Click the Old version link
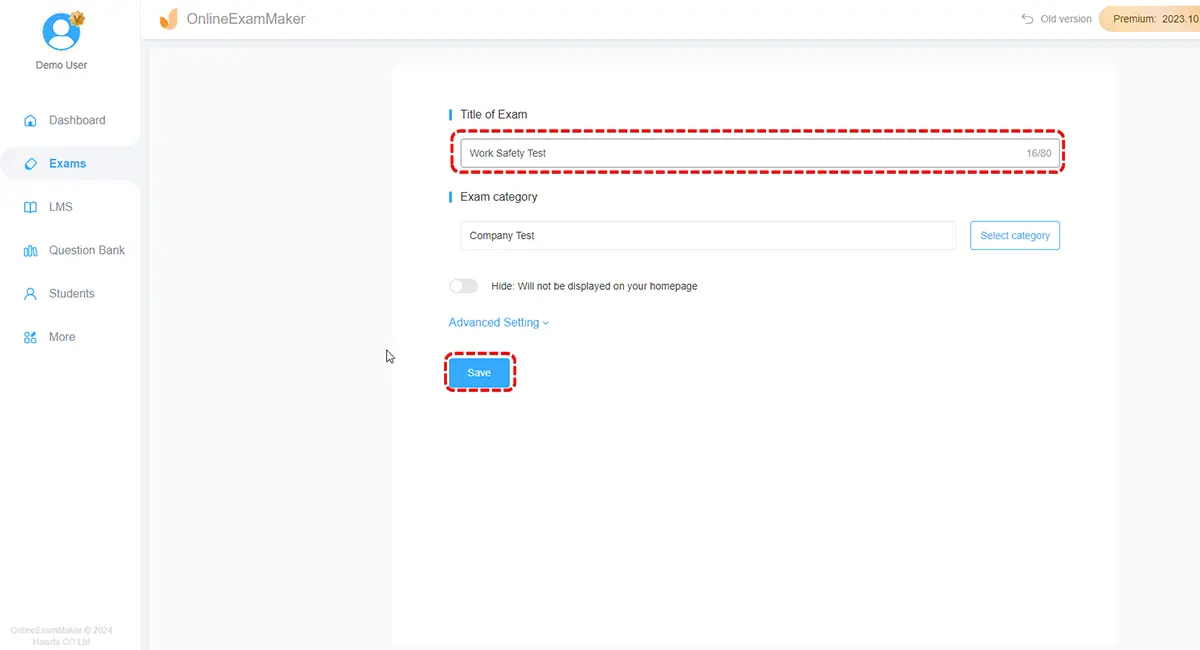The image size is (1200, 650). pos(1065,19)
